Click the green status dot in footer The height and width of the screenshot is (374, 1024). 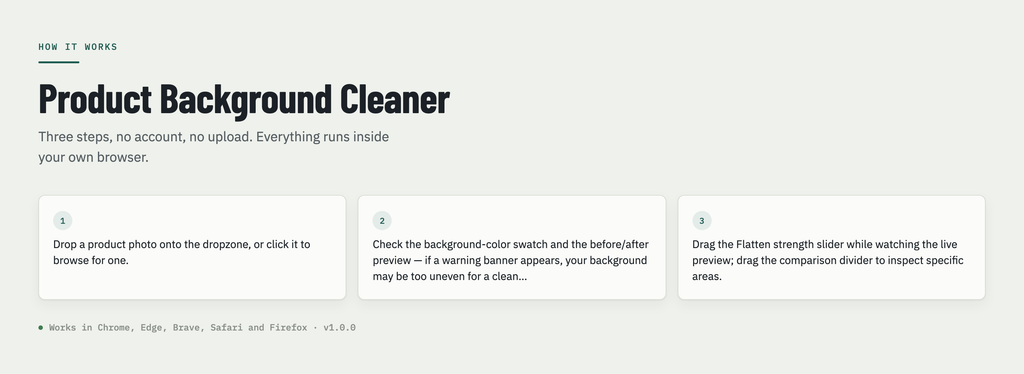pos(40,328)
